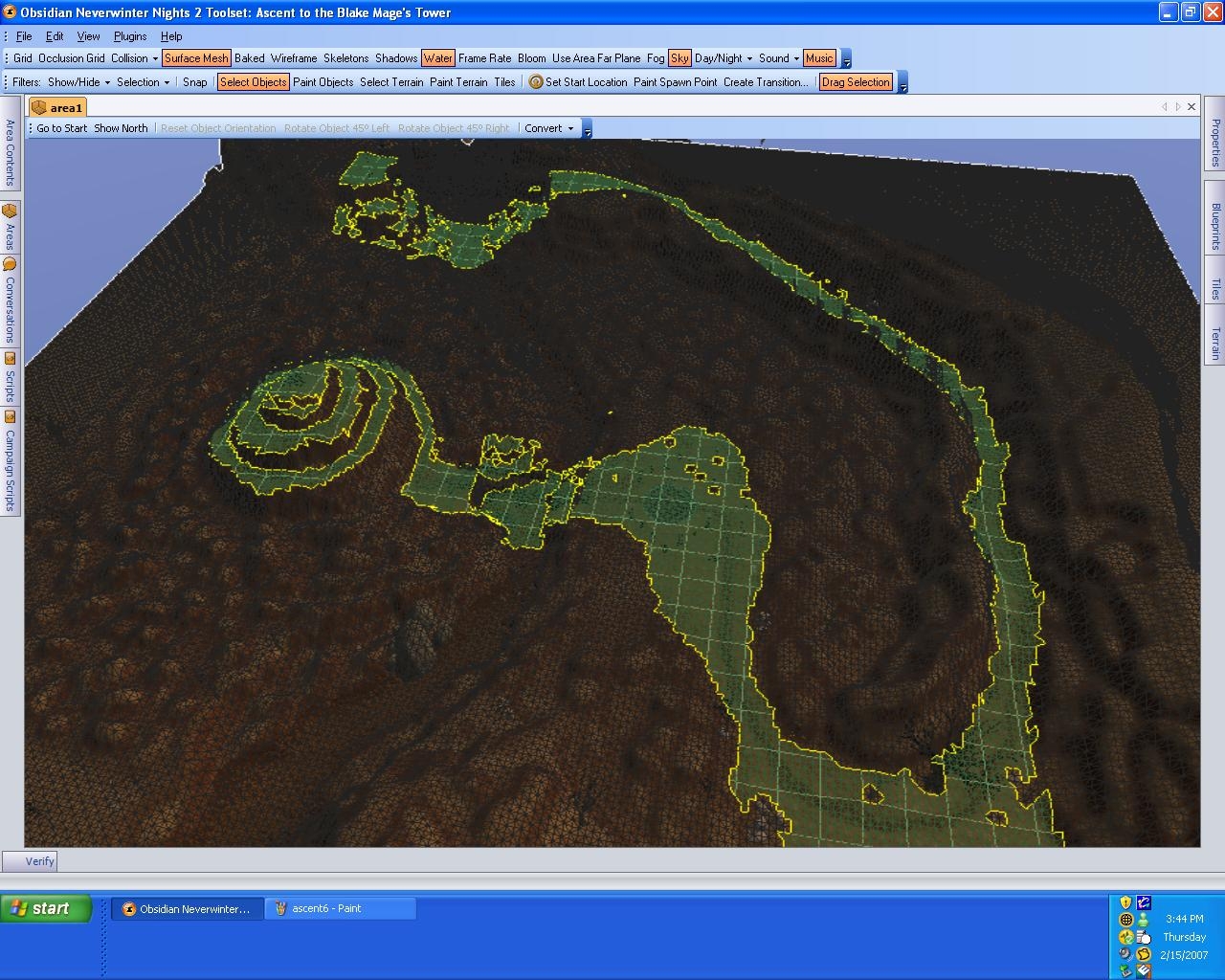1225x980 pixels.
Task: Click the Set Start Location compass icon
Action: coord(536,82)
